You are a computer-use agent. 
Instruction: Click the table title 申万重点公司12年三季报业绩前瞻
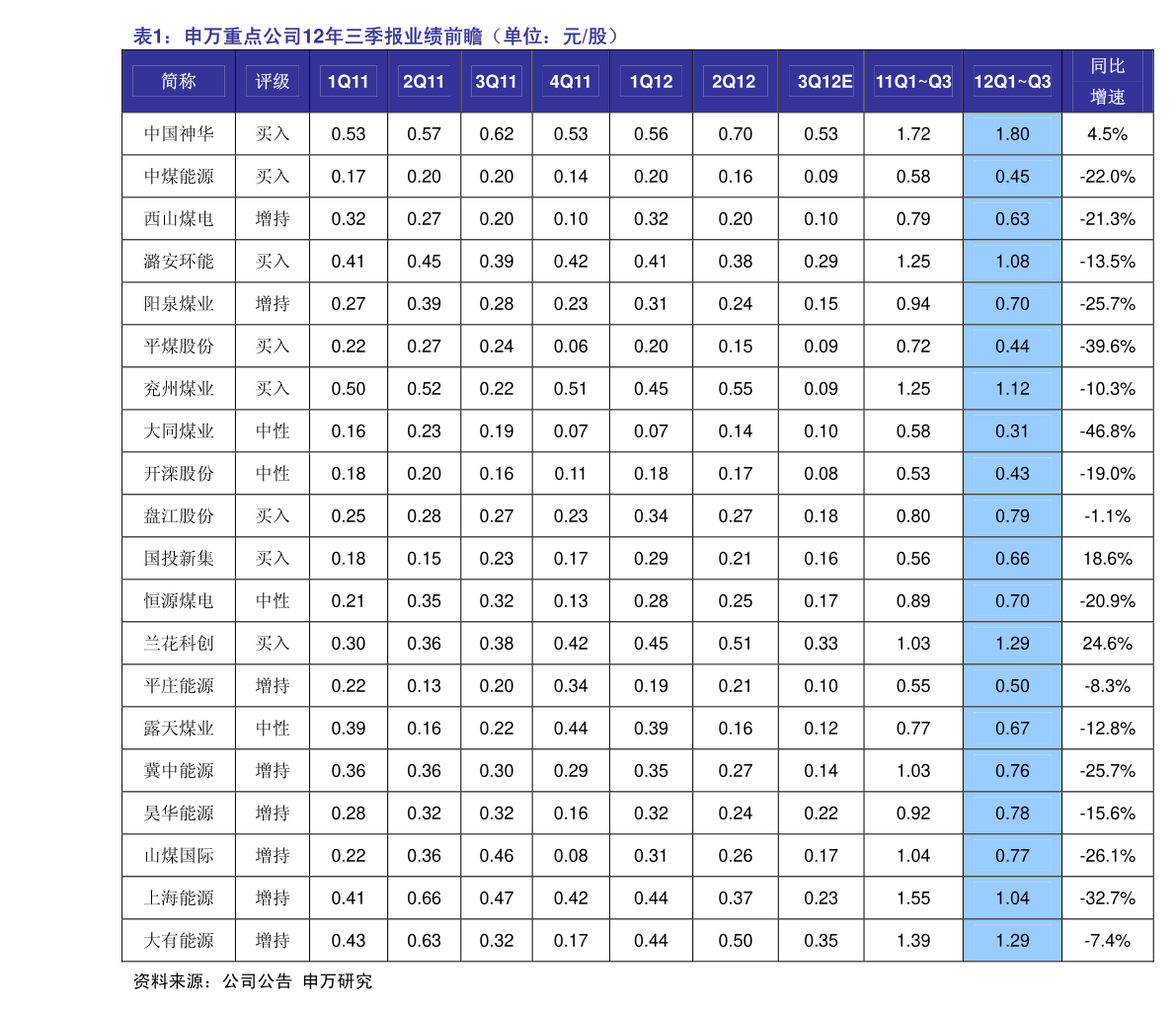tap(376, 38)
